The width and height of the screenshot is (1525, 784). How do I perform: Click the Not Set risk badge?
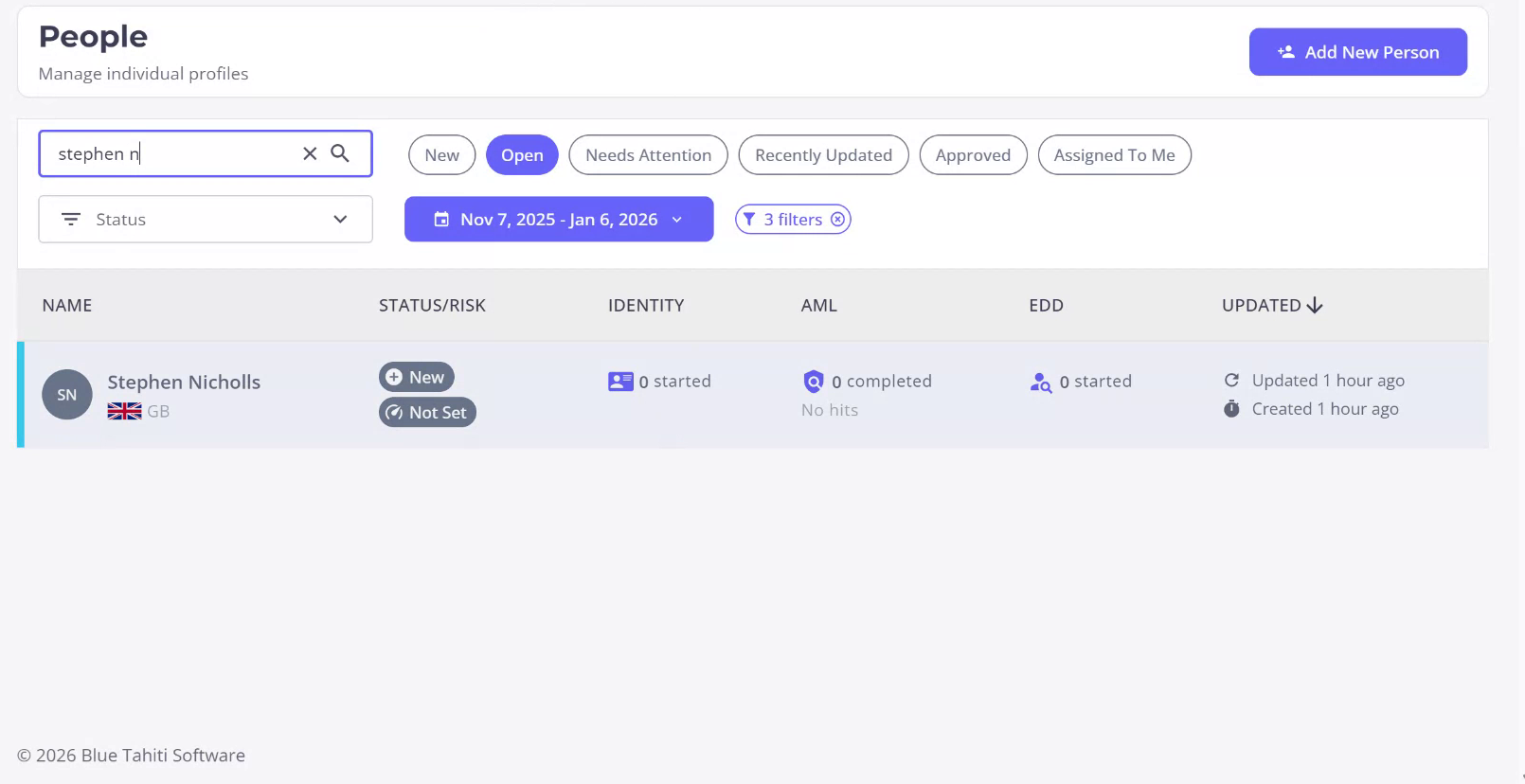[427, 413]
